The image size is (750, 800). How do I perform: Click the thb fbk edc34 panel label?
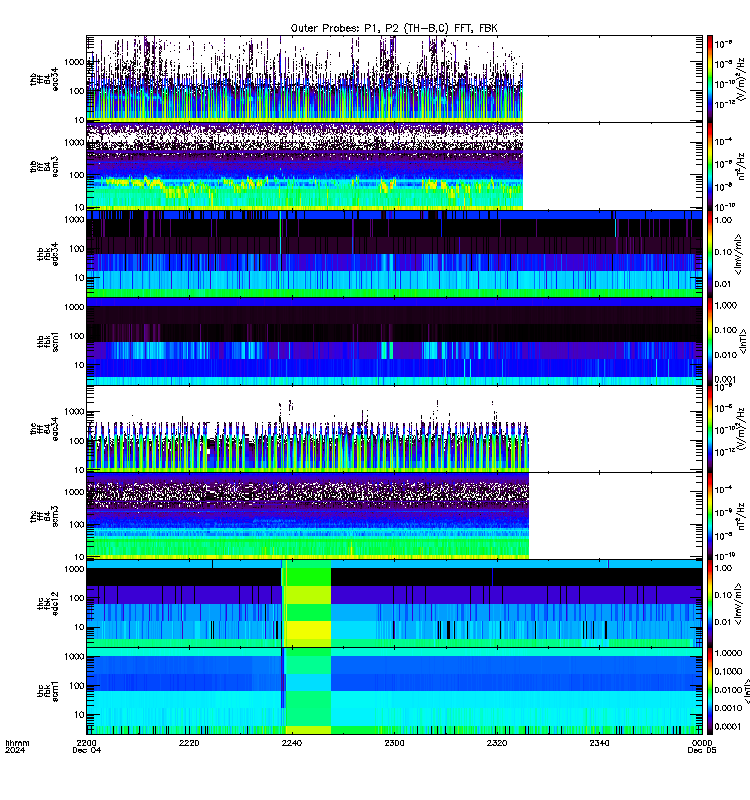click(48, 253)
